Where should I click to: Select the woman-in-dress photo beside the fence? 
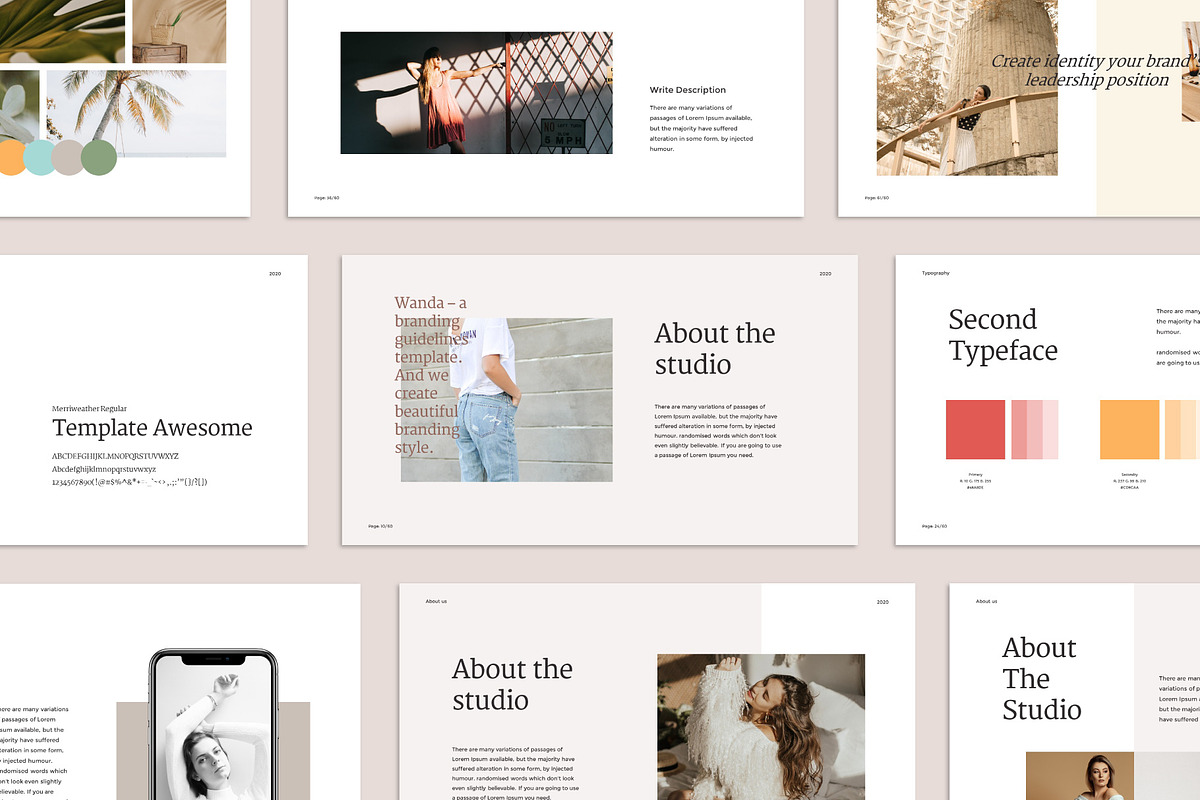point(477,92)
